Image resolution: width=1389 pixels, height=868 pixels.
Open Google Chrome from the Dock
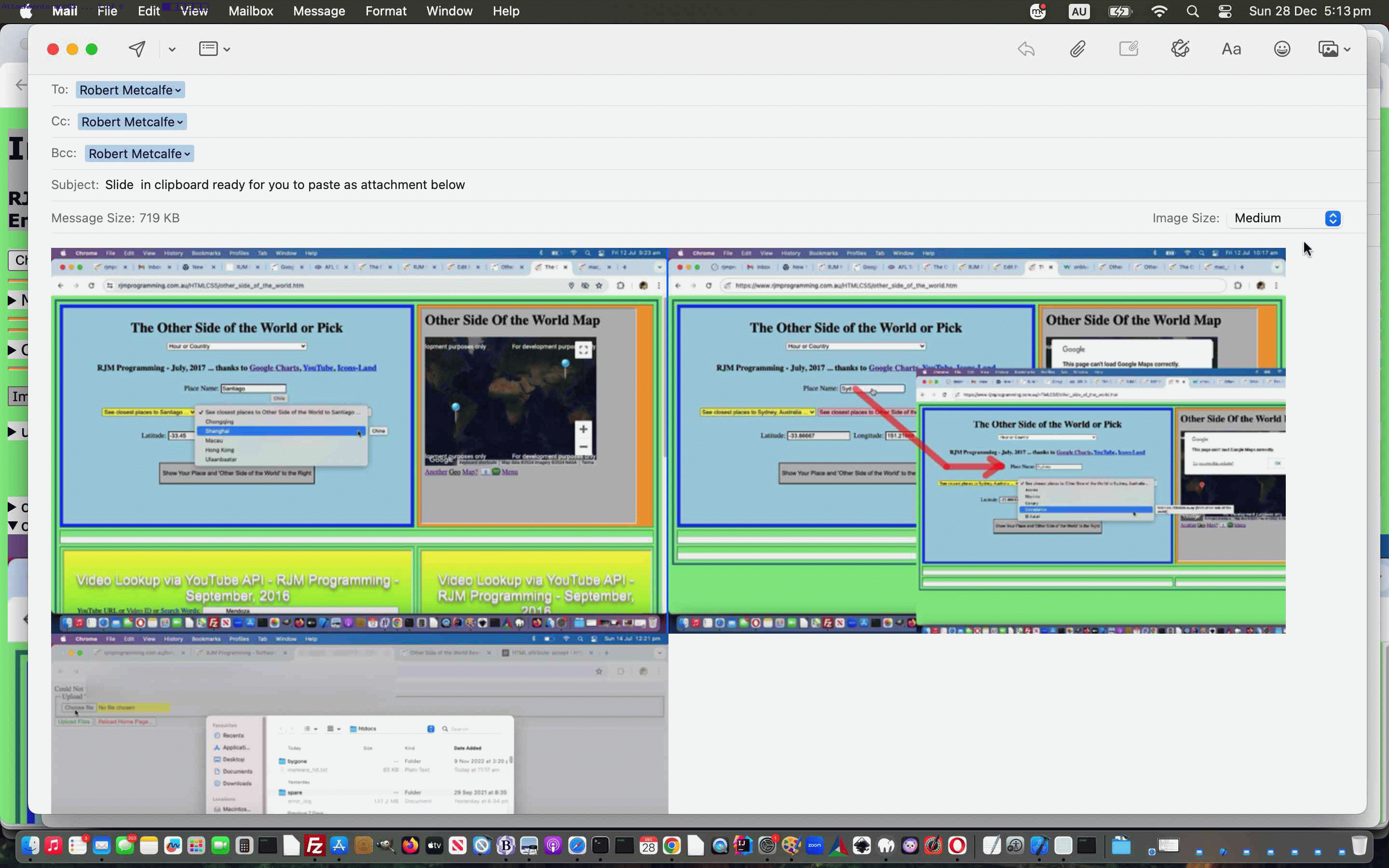click(x=671, y=846)
